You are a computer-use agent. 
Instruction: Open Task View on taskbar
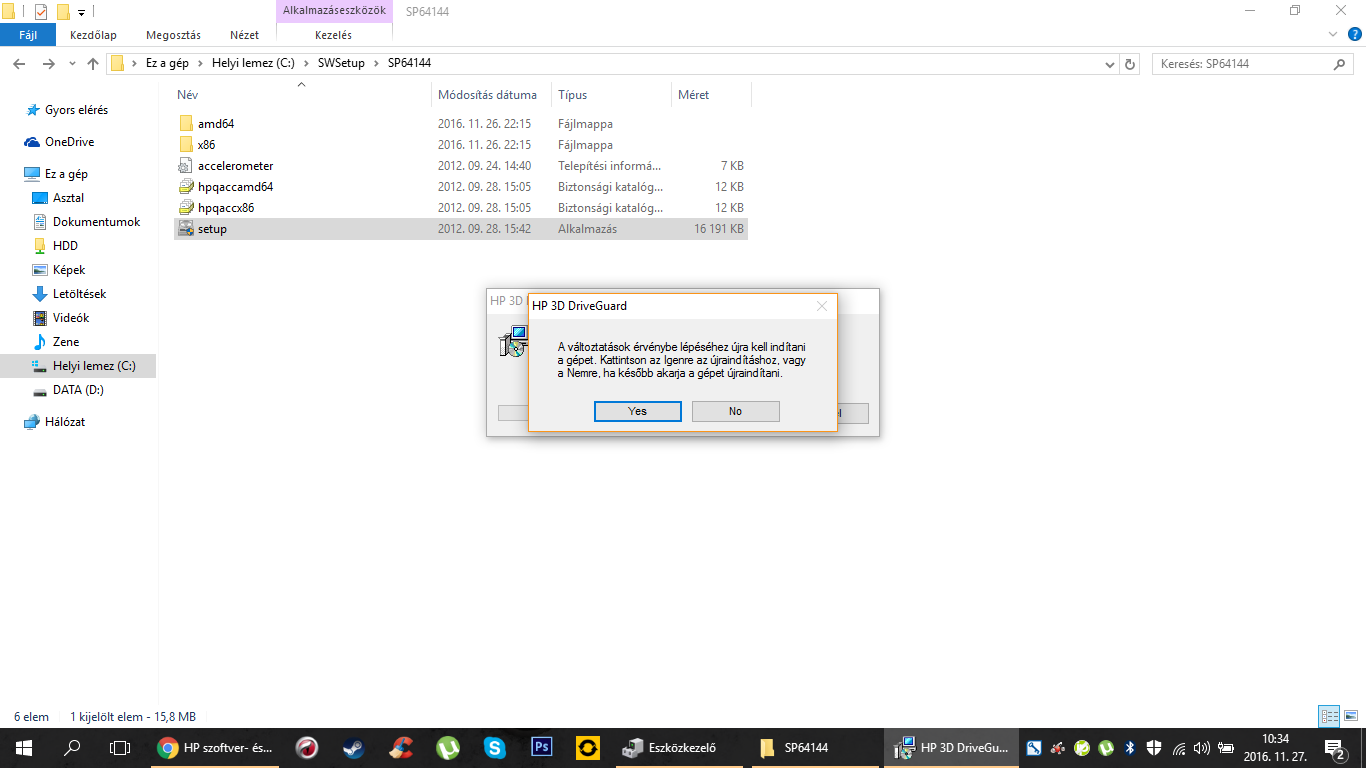click(120, 748)
